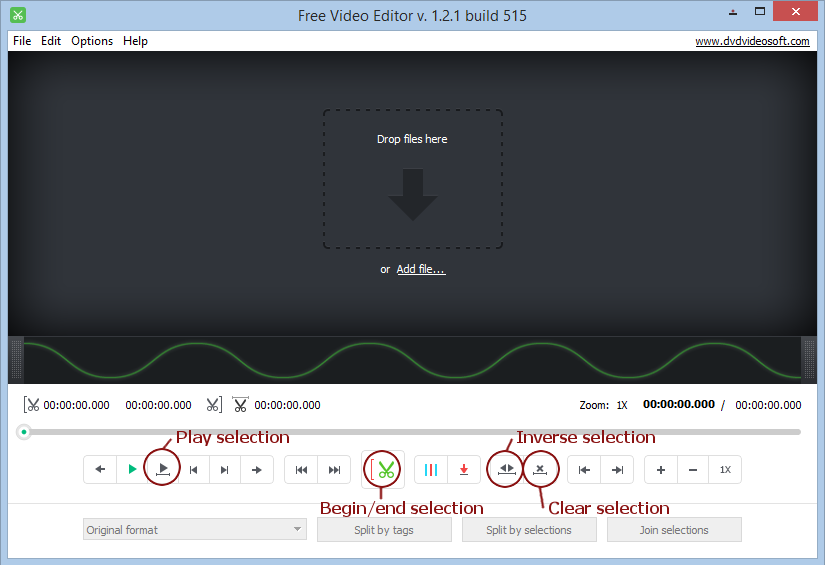Click the Add file... link

421,269
